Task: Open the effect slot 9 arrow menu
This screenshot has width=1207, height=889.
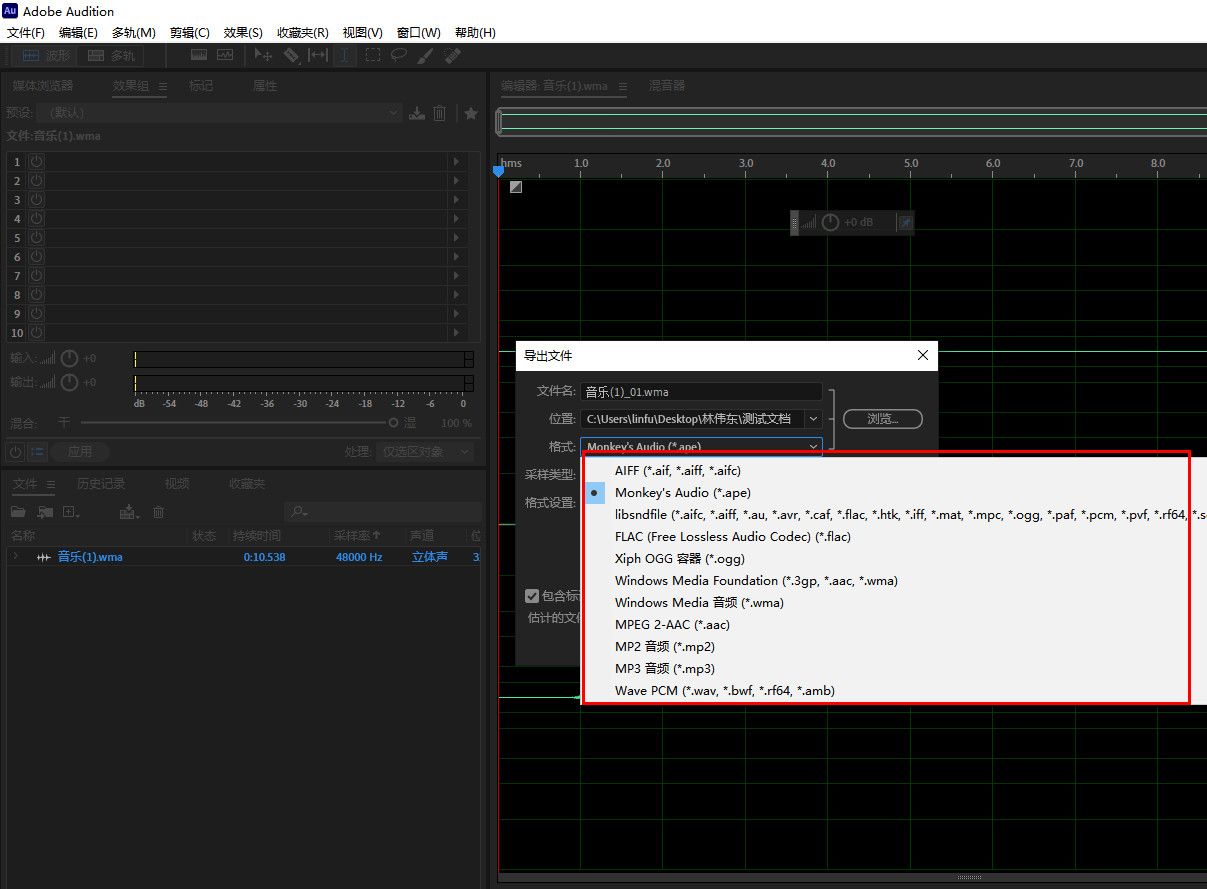Action: (457, 313)
